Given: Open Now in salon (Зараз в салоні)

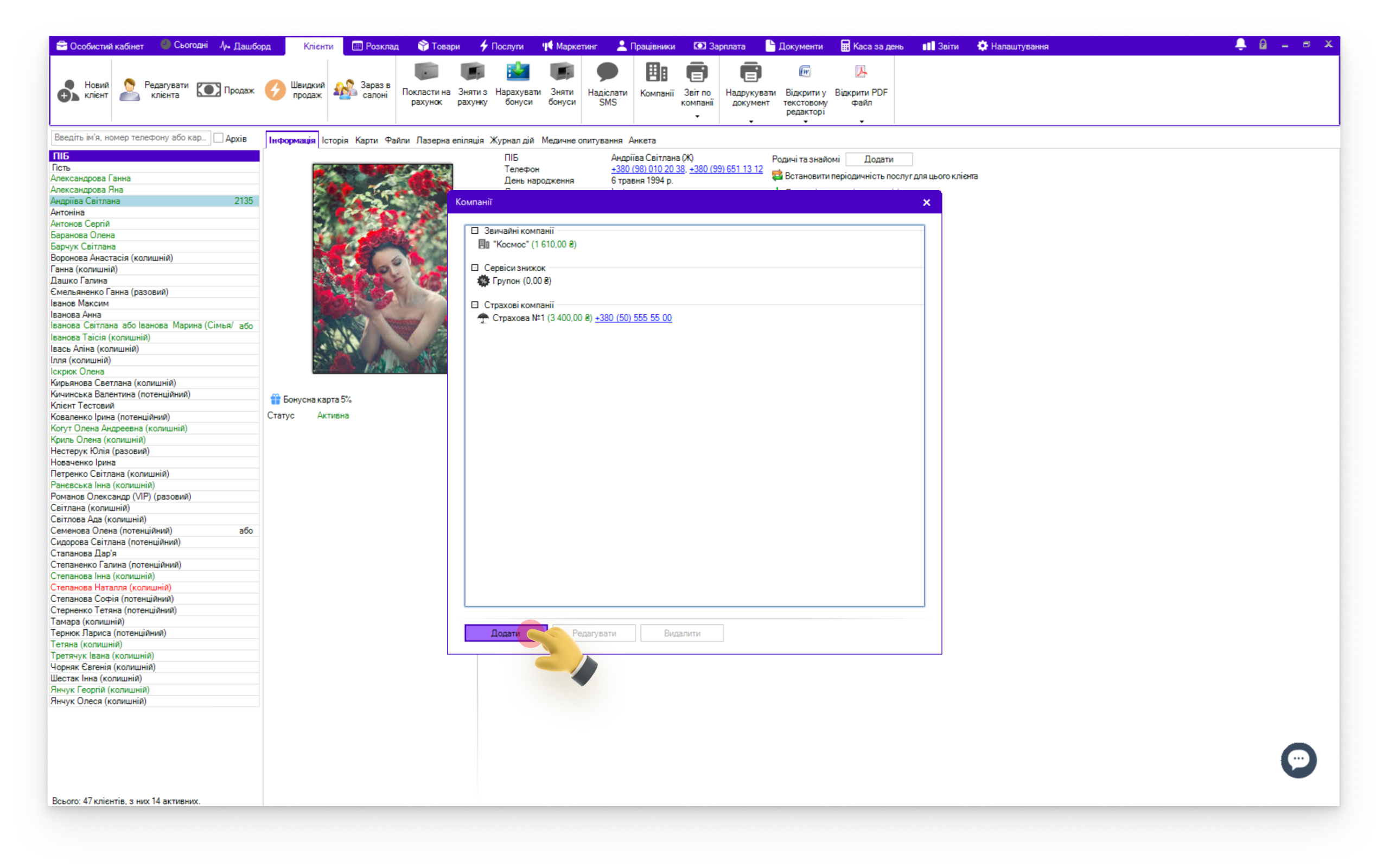Looking at the screenshot, I should click(361, 90).
